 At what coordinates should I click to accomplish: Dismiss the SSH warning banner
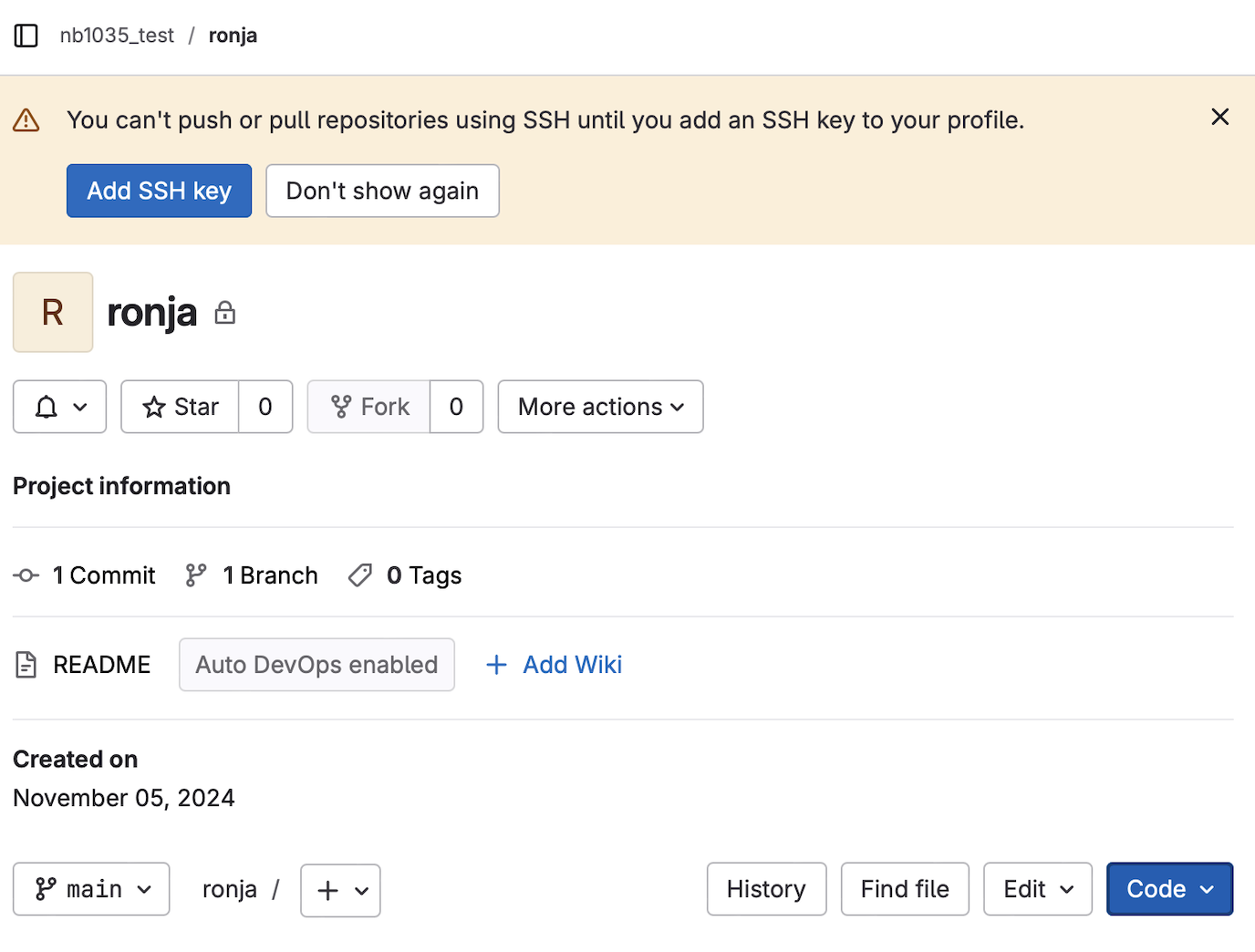[x=1219, y=117]
